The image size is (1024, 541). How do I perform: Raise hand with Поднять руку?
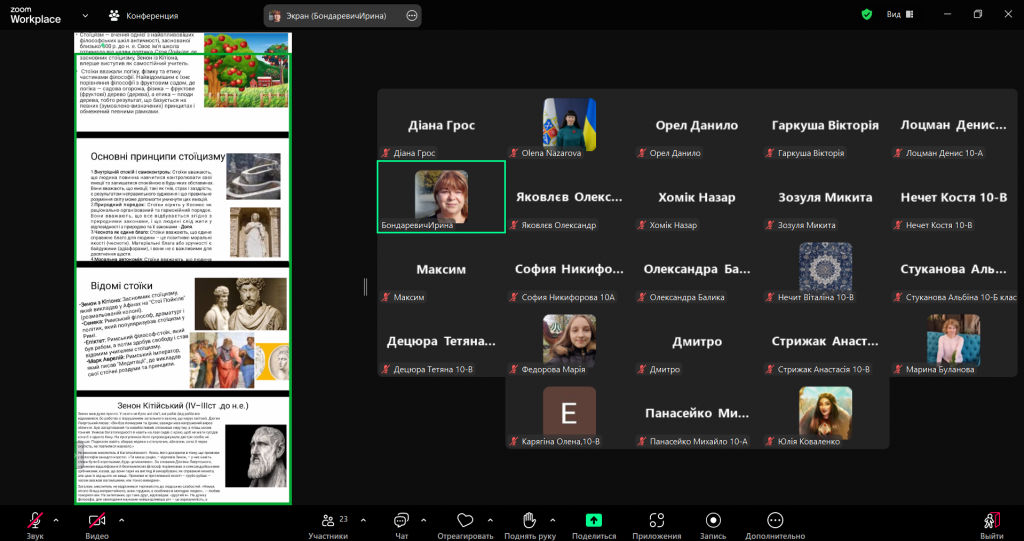529,520
